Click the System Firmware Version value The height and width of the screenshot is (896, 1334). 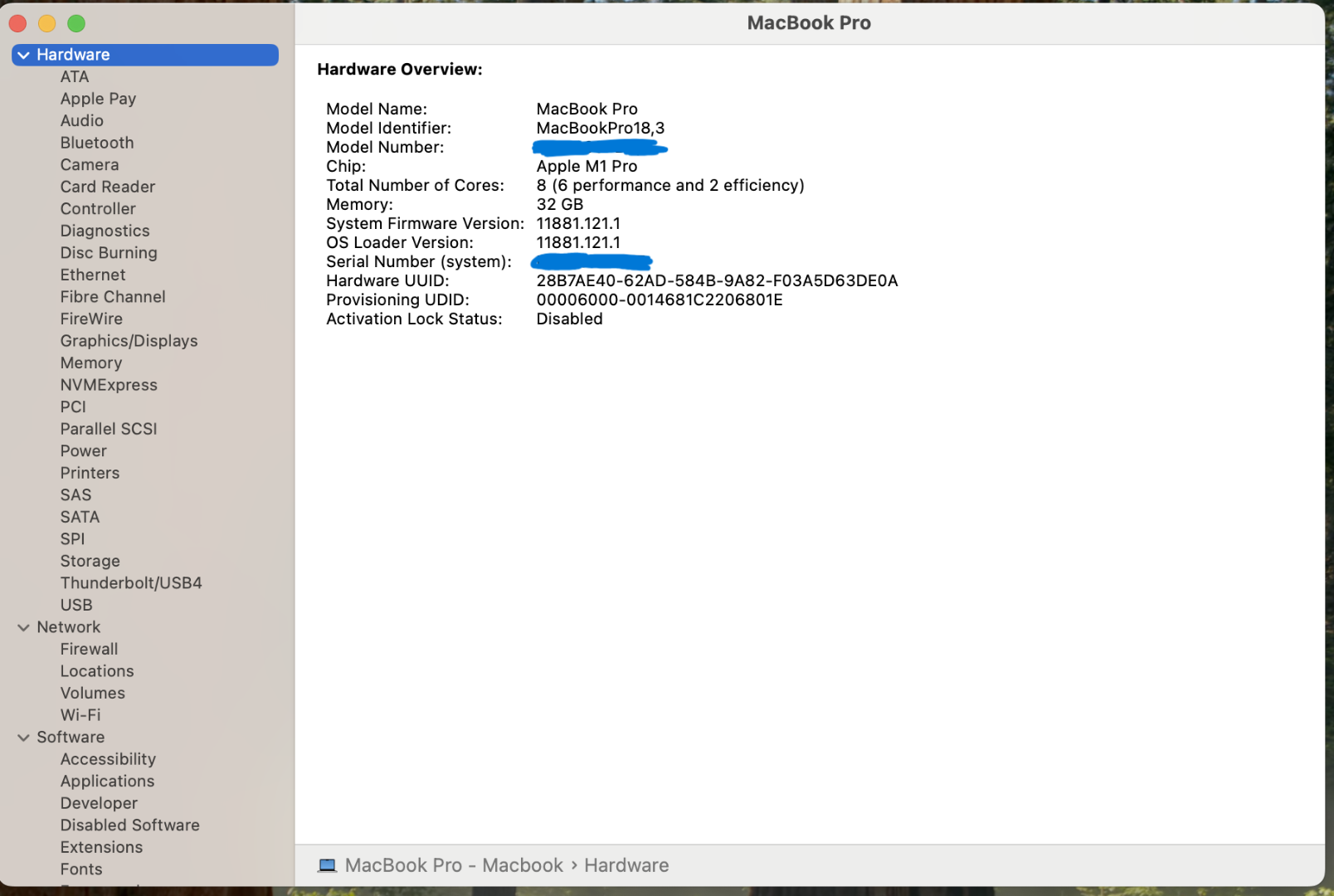pos(578,223)
